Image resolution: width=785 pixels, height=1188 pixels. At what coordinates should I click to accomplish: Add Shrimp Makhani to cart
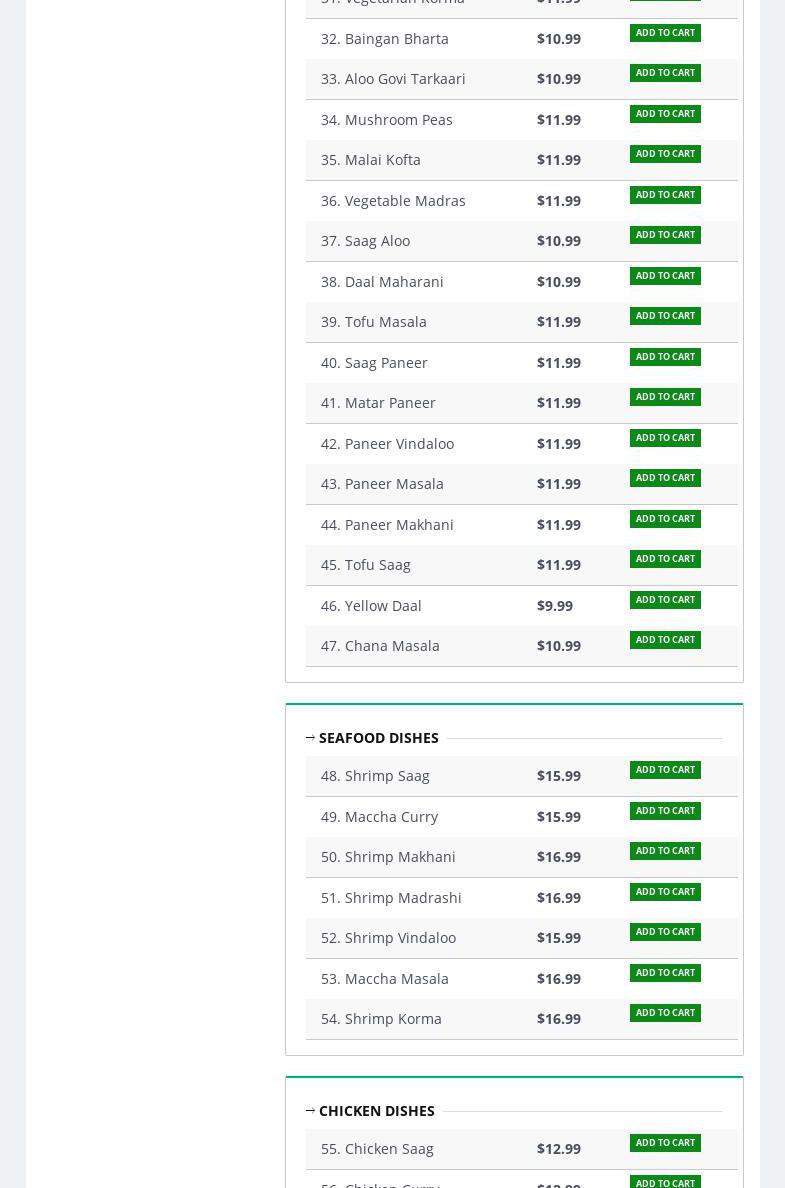click(665, 851)
